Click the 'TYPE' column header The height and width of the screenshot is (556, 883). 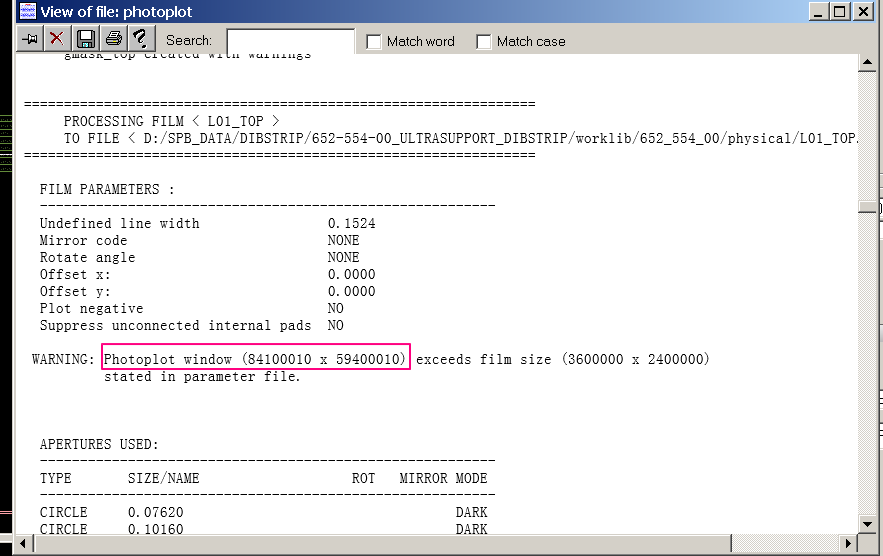(x=55, y=478)
